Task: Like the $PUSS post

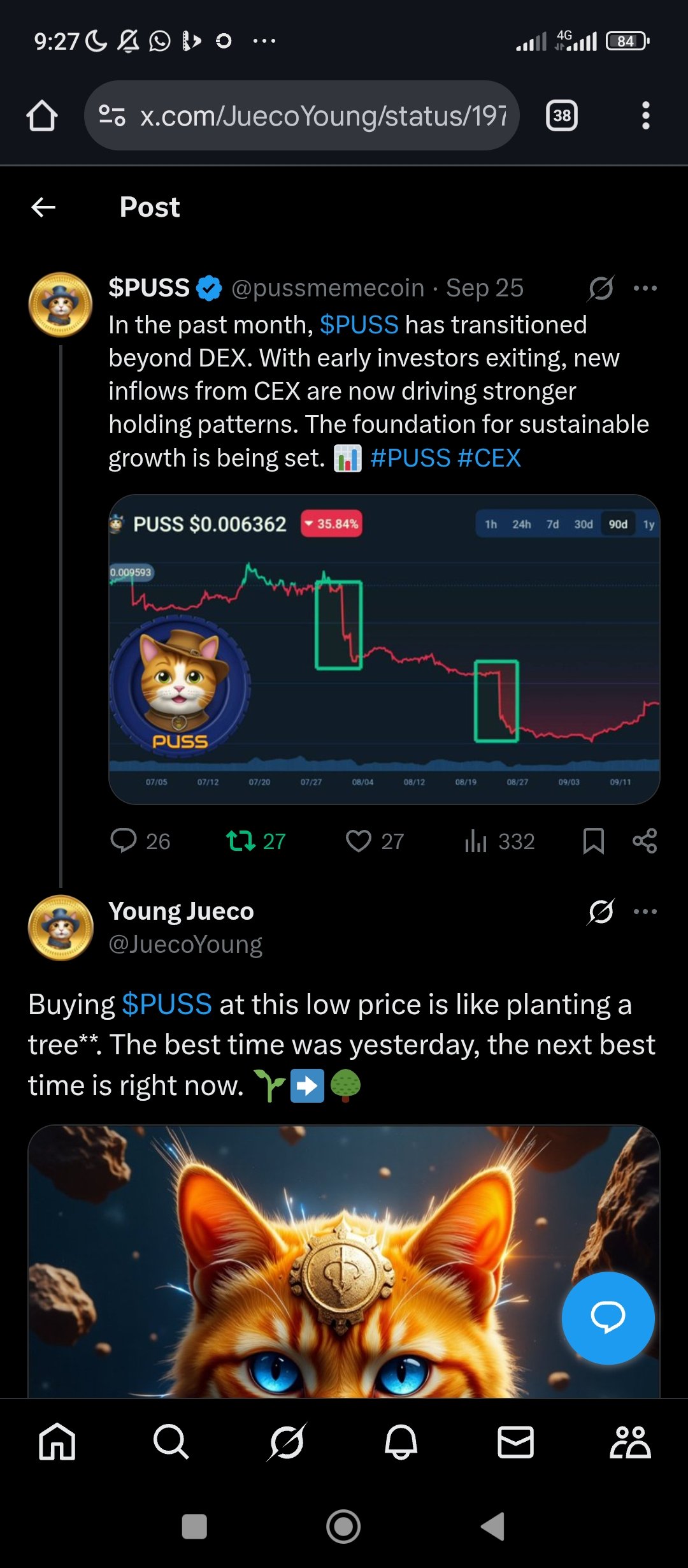Action: click(x=359, y=841)
